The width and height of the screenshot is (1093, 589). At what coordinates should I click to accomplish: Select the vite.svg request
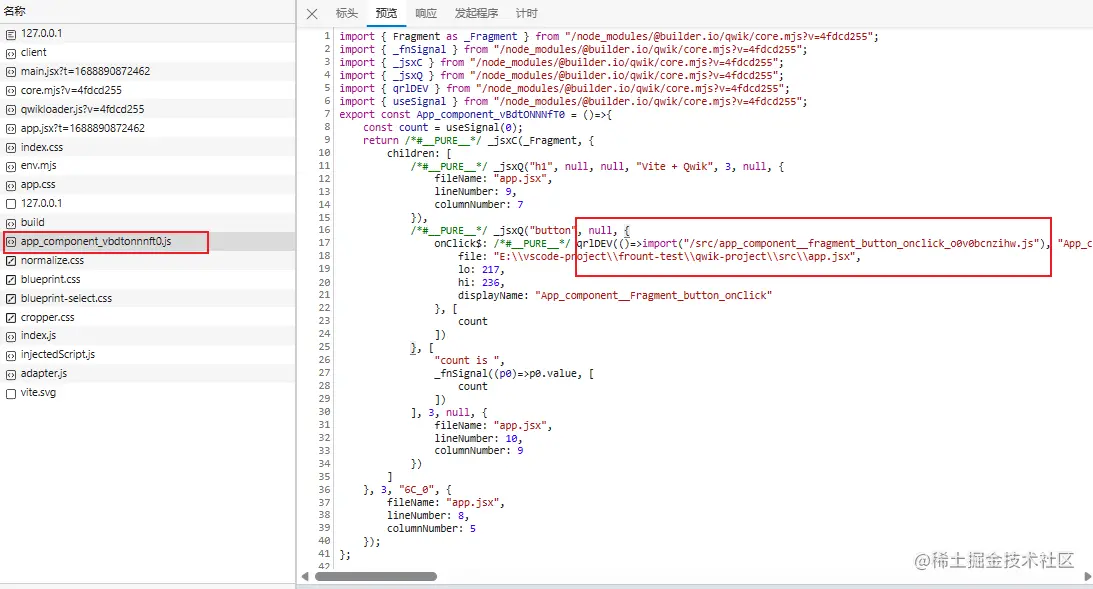coord(147,392)
